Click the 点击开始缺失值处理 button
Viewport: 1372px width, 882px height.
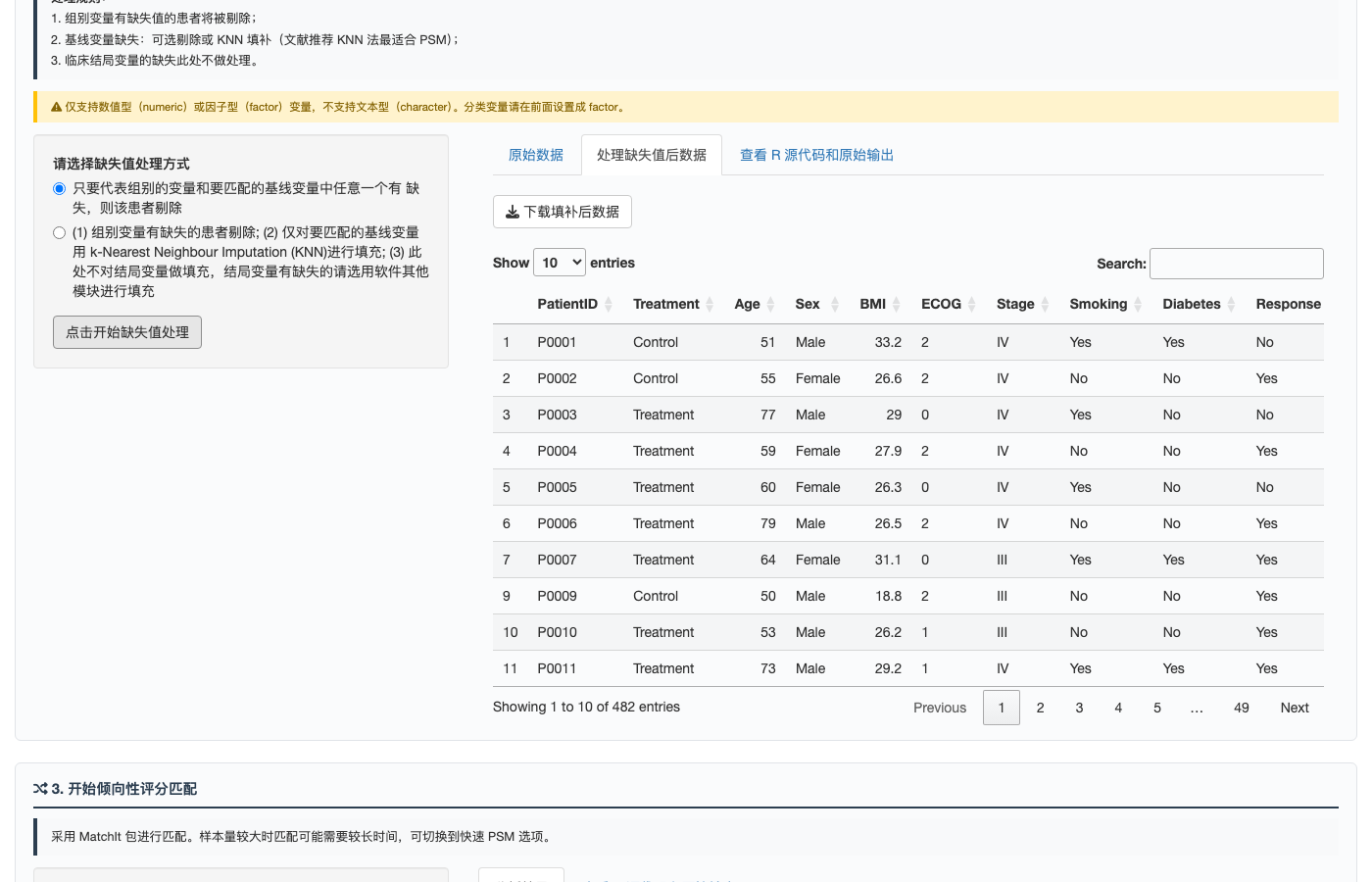[127, 332]
